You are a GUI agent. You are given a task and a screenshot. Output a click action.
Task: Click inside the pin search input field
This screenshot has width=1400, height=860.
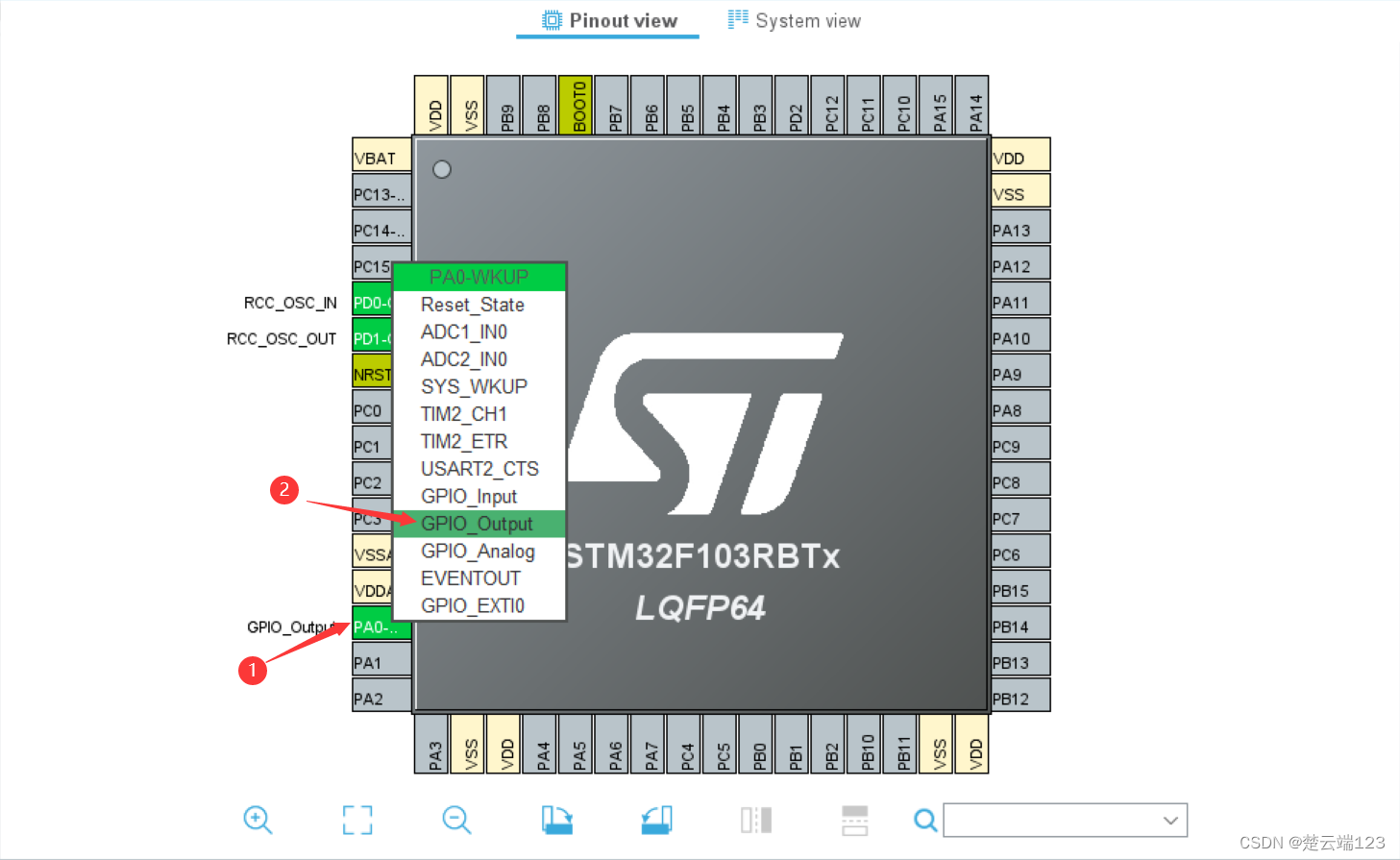point(1047,820)
